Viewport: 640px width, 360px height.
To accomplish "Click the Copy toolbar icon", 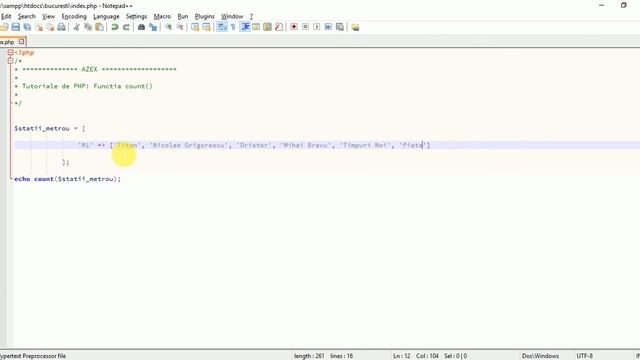I will [88, 27].
